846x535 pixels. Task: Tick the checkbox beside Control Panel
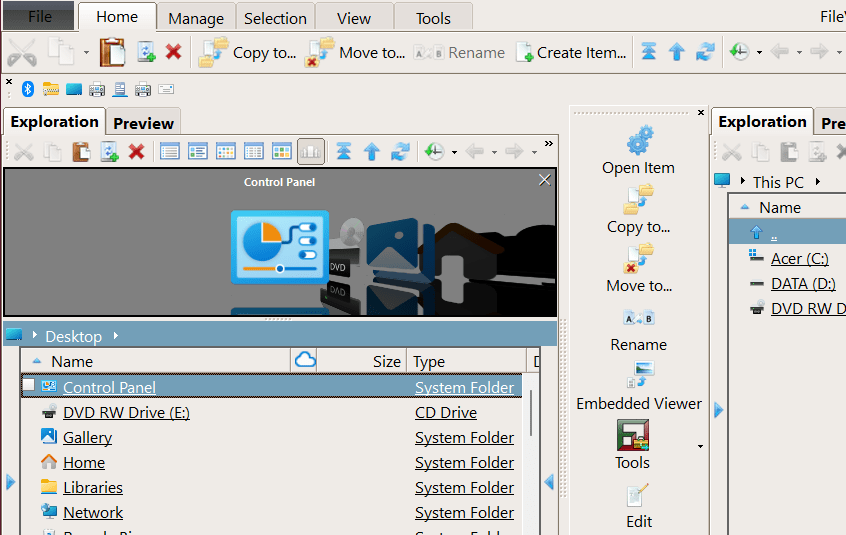coord(29,386)
